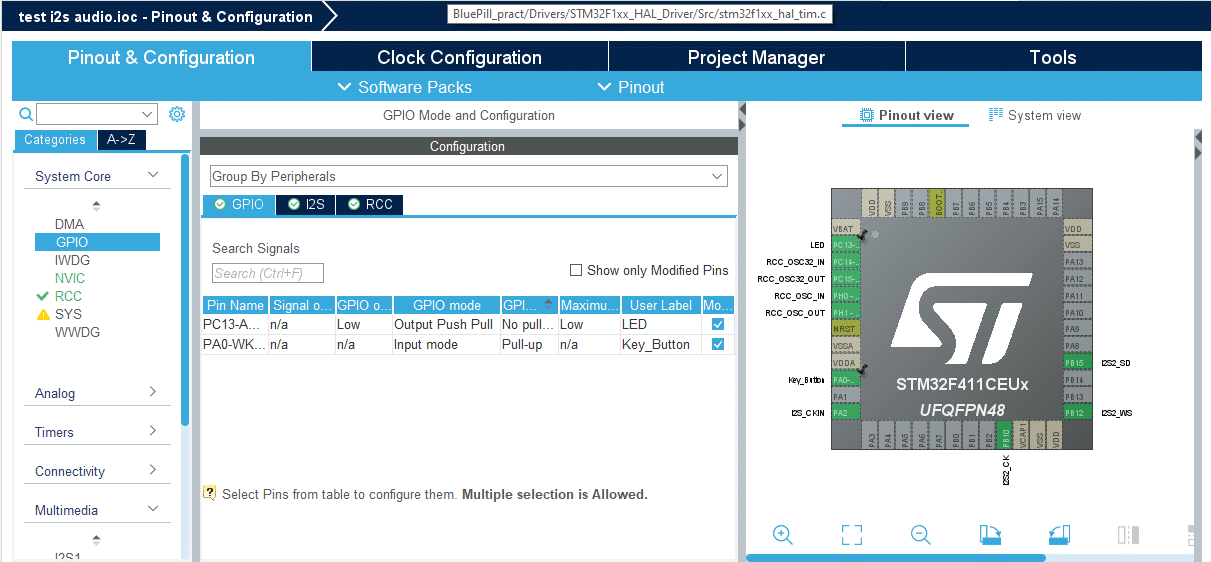Click the Search Signals input field

click(x=268, y=273)
